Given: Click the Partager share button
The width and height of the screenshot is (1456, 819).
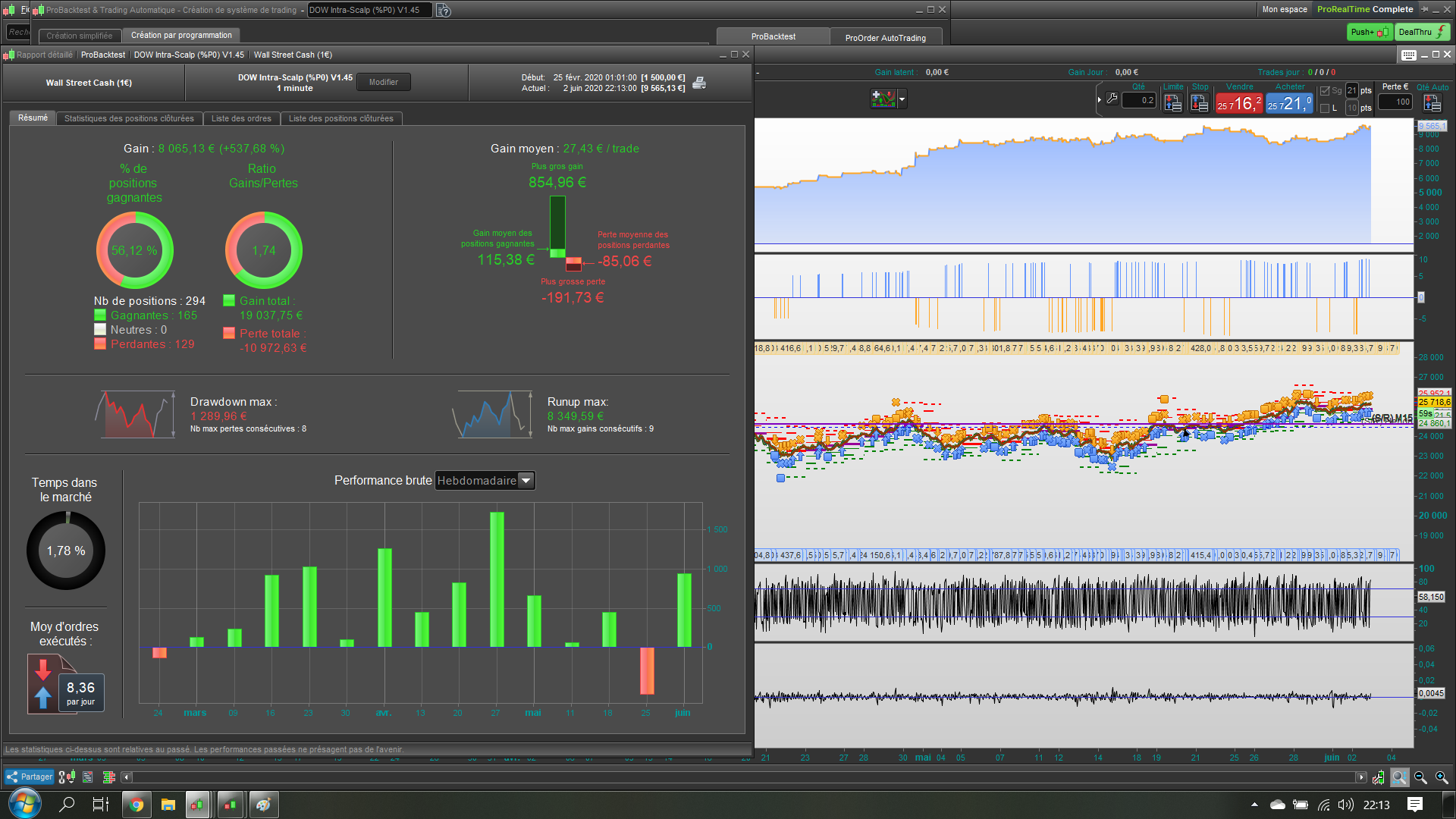Looking at the screenshot, I should (30, 777).
